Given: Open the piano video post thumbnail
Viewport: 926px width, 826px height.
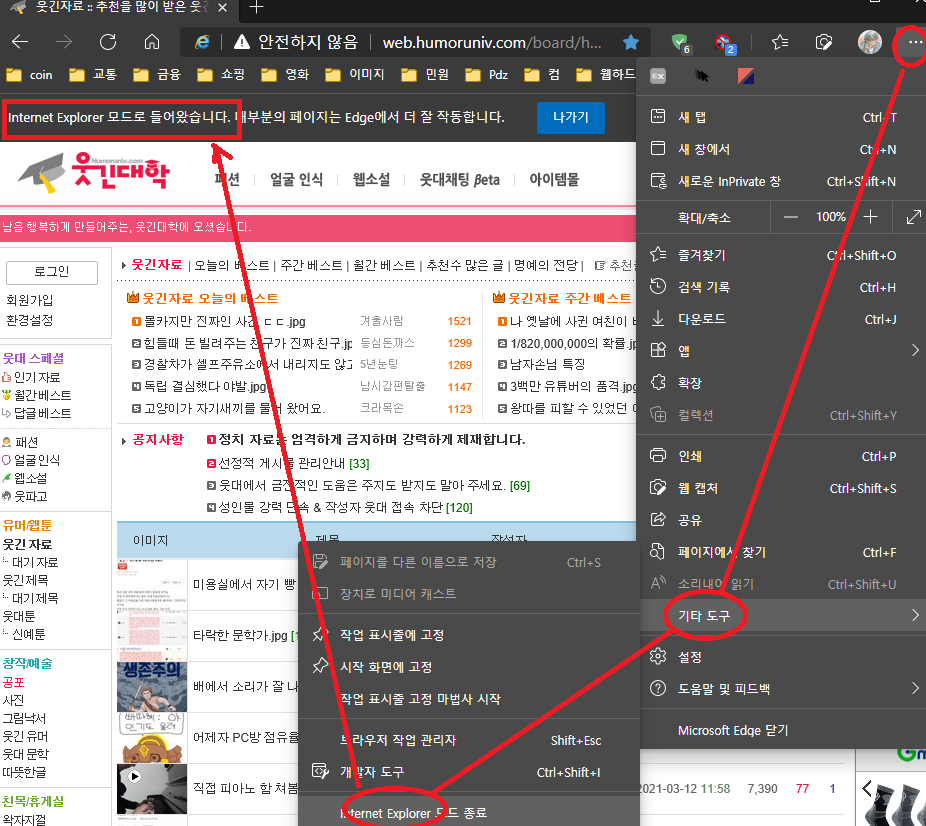Looking at the screenshot, I should pyautogui.click(x=152, y=789).
